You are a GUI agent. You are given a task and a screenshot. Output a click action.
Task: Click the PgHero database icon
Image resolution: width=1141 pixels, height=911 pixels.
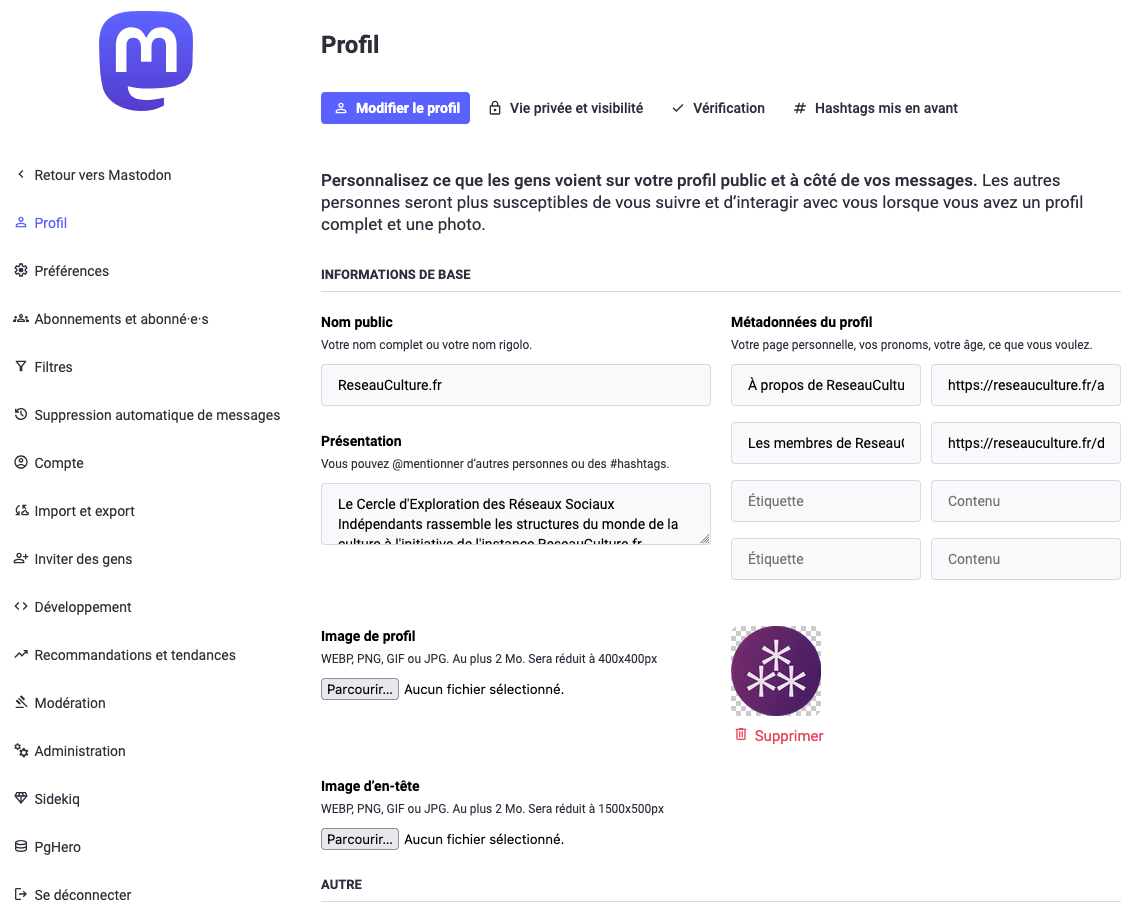(x=21, y=847)
